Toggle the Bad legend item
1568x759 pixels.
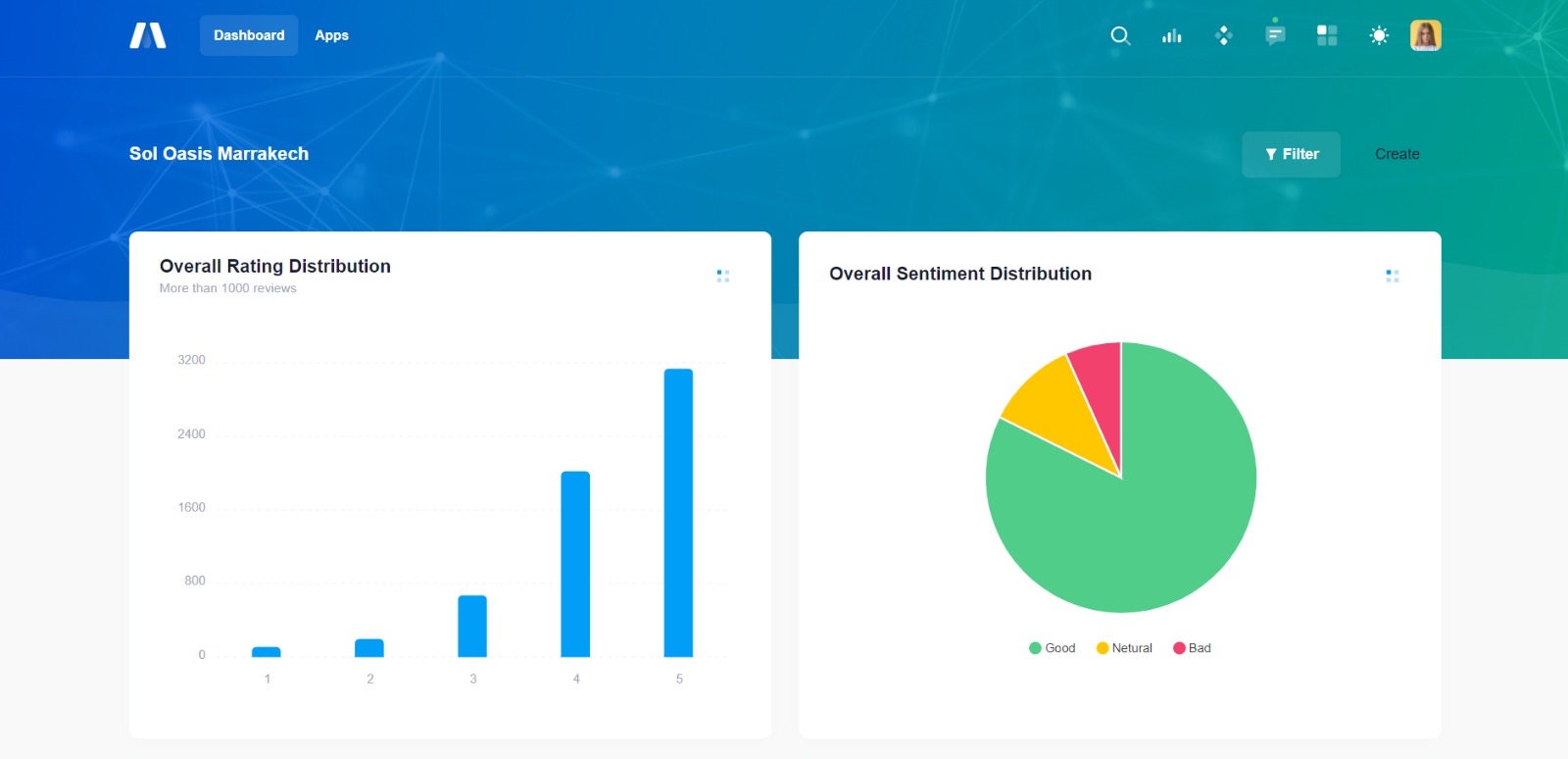[x=1192, y=648]
